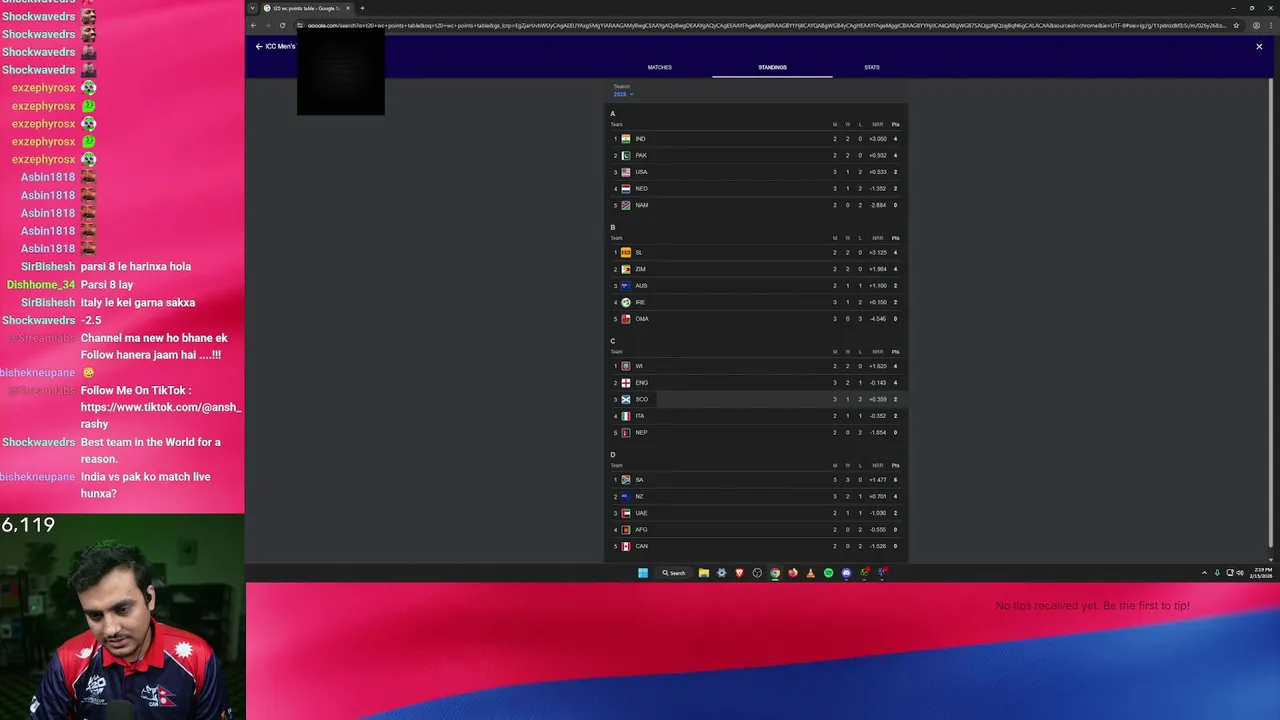Click the India flag icon in Group A
This screenshot has width=1280, height=720.
[626, 139]
